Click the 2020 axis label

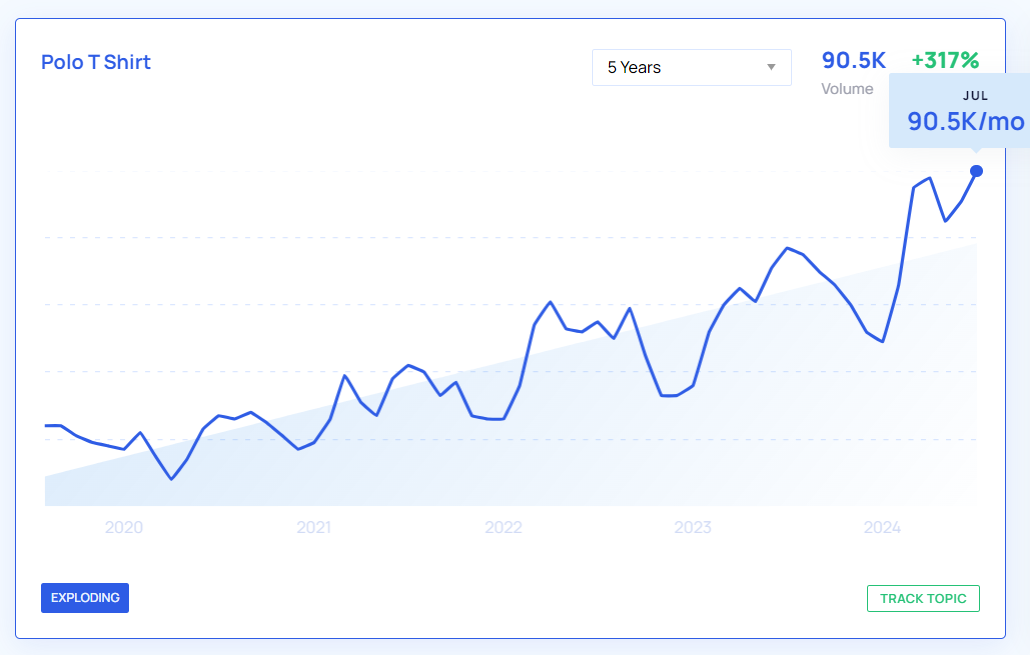point(123,528)
